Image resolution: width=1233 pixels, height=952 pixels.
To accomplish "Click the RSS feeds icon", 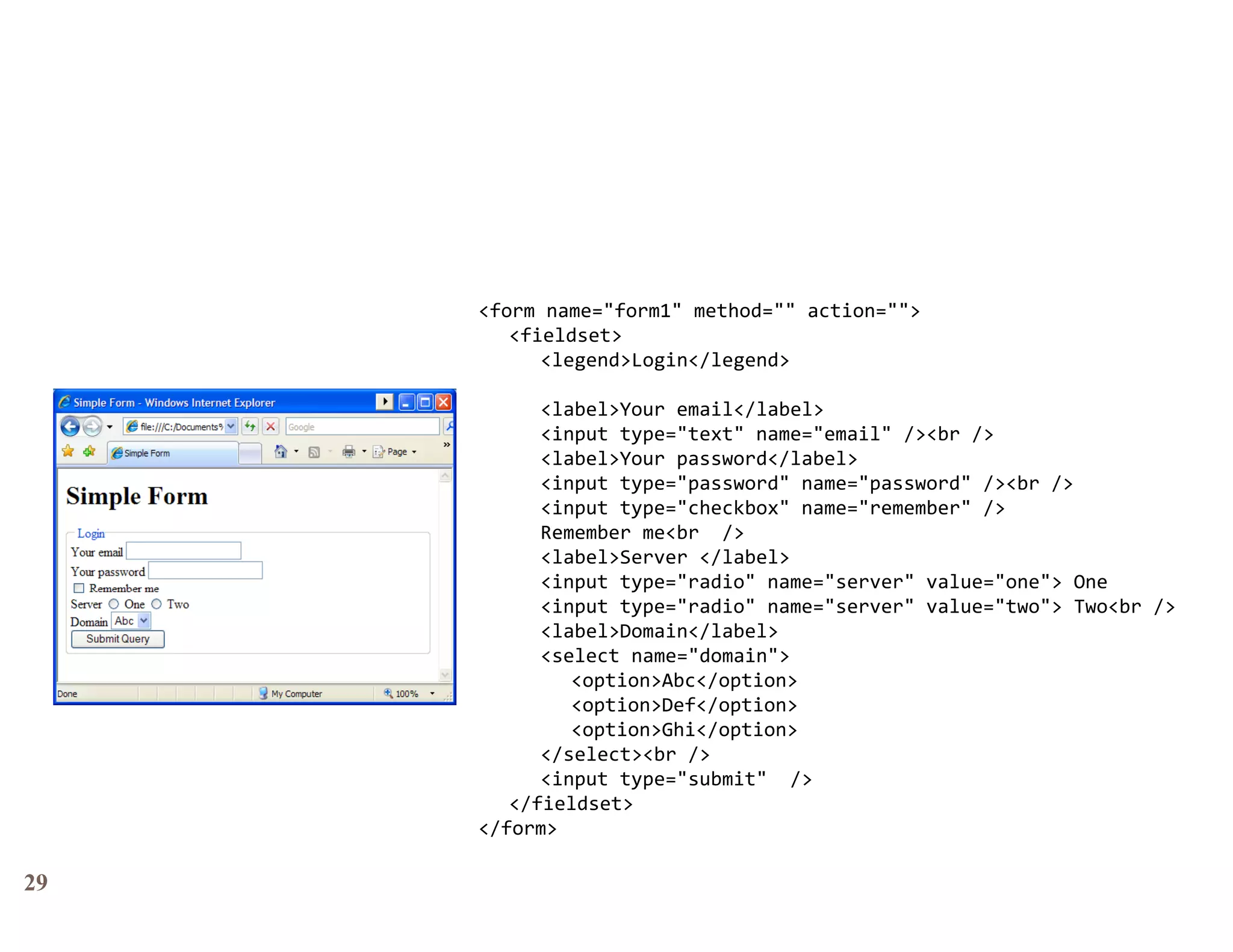I will pyautogui.click(x=314, y=452).
